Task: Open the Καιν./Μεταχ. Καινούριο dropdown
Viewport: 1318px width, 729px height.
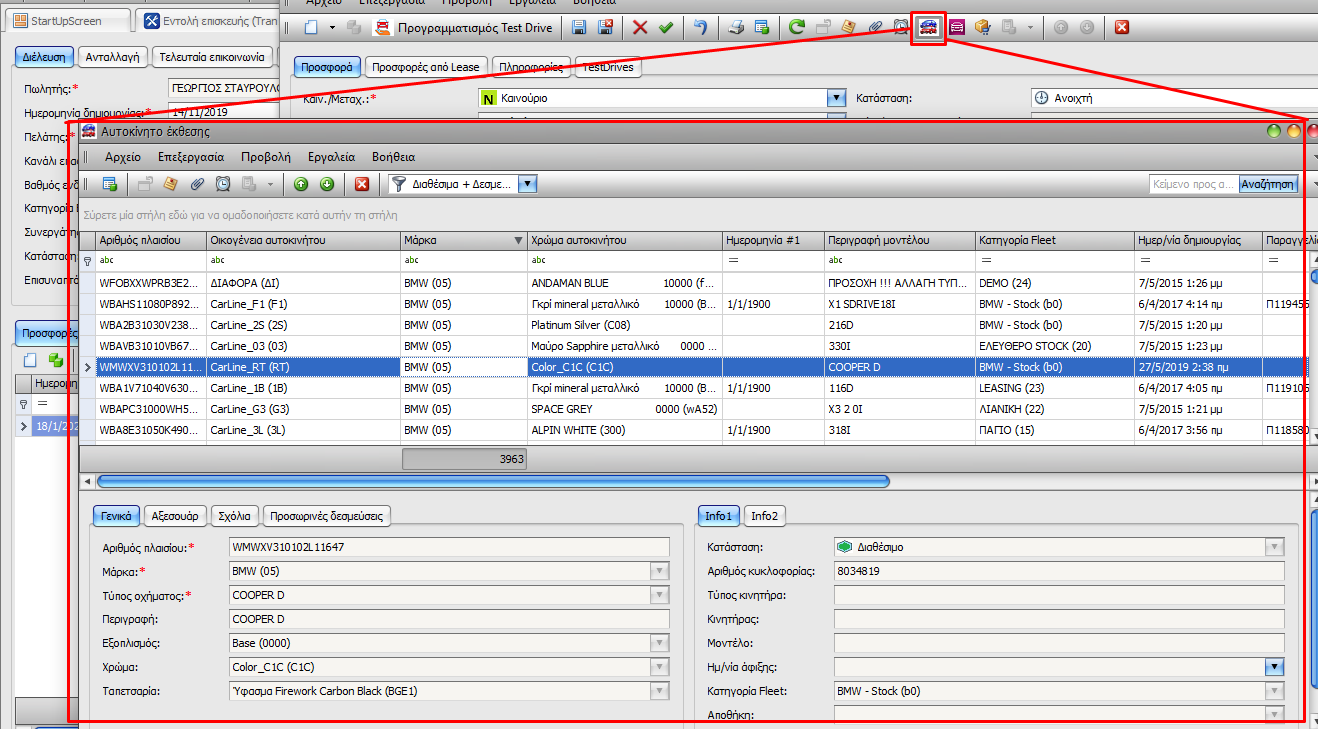Action: tap(837, 98)
